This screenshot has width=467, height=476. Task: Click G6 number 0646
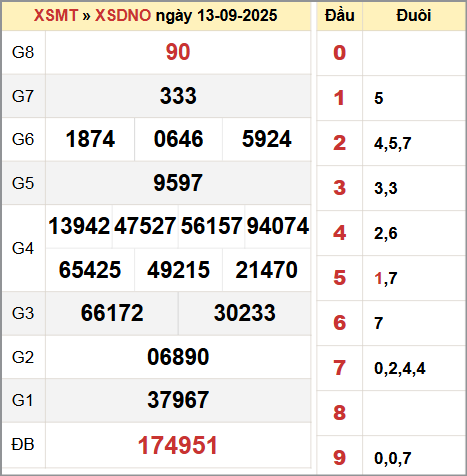coord(178,139)
